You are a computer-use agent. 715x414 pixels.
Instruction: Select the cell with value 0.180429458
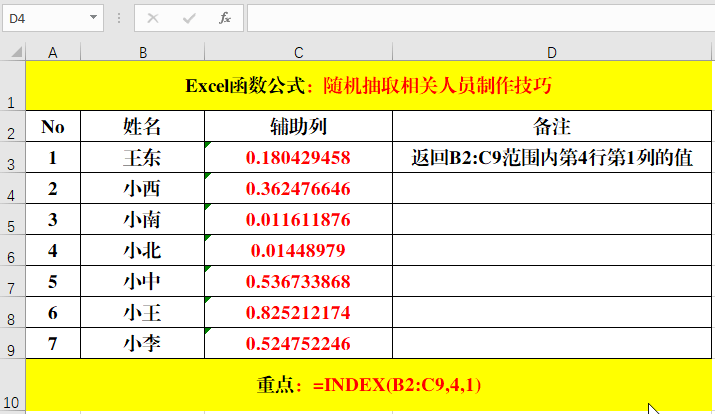click(298, 158)
